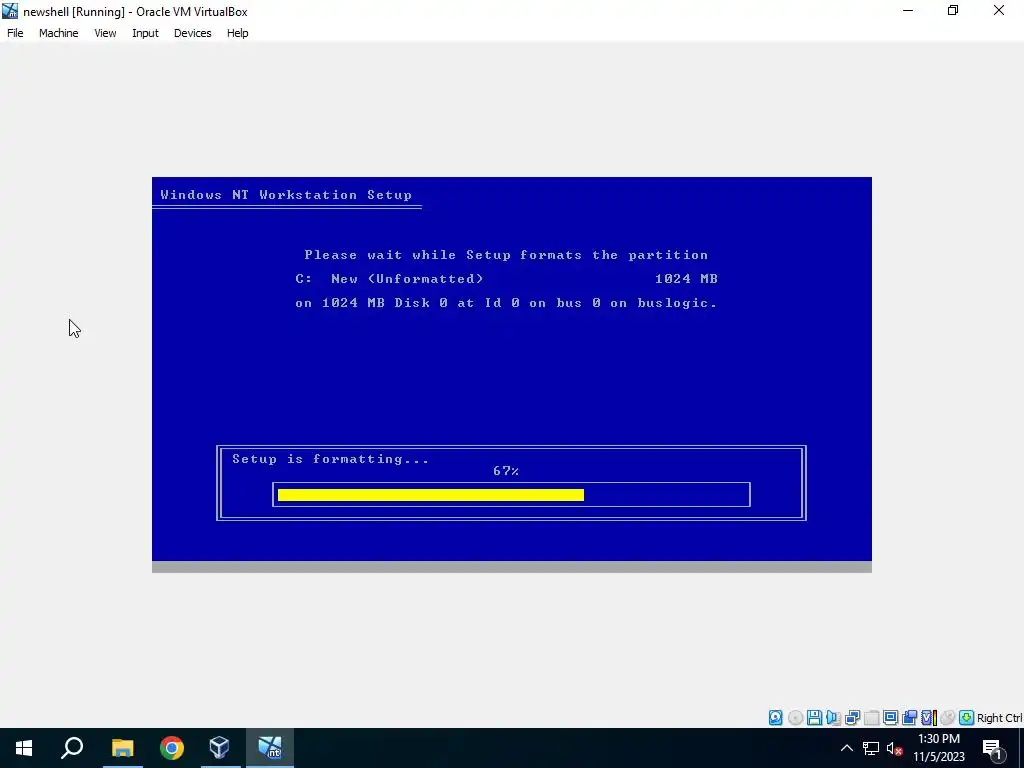Open VirtualBox Manager from the taskbar
This screenshot has height=768, width=1024.
pyautogui.click(x=220, y=748)
